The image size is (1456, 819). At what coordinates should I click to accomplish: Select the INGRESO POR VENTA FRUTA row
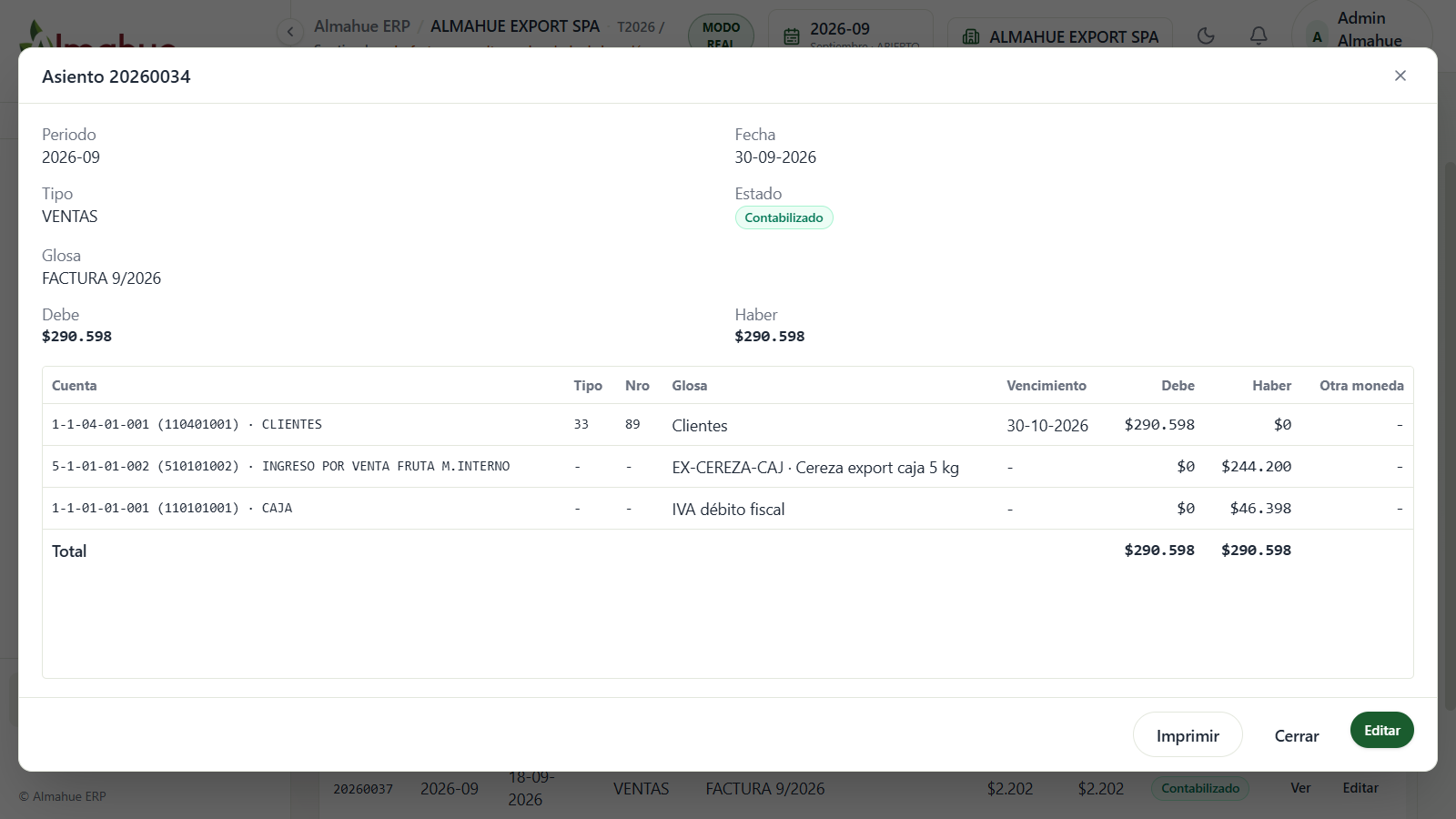pyautogui.click(x=728, y=467)
